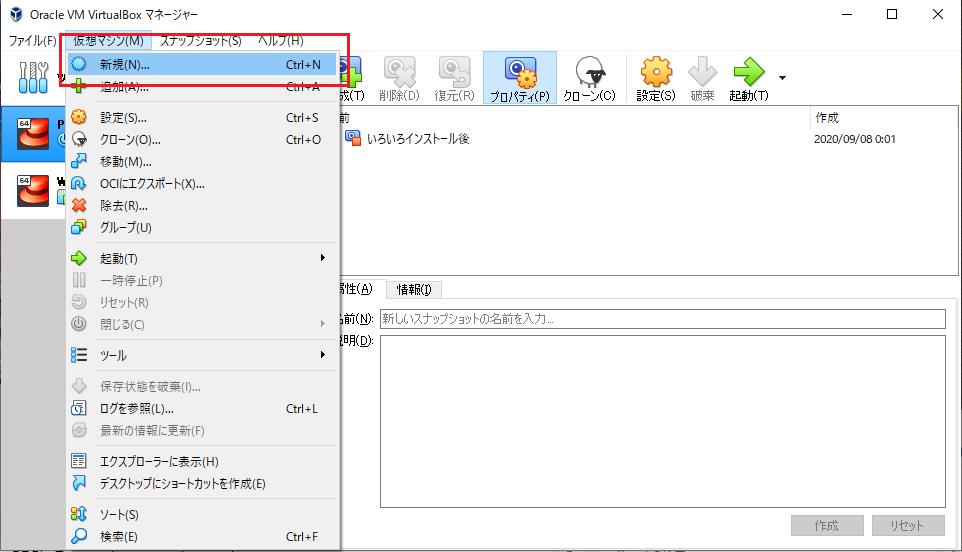Open the ヘルプ(H) menu
This screenshot has width=962, height=552.
point(280,40)
